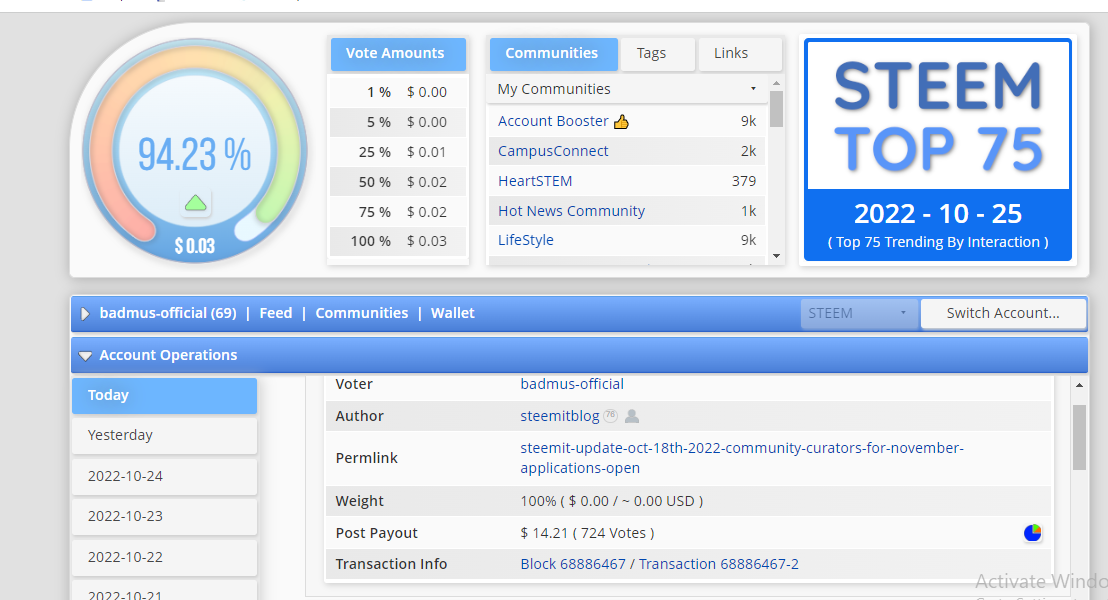Click the operations scrollbar up arrow
1108x600 pixels.
pyautogui.click(x=1079, y=385)
